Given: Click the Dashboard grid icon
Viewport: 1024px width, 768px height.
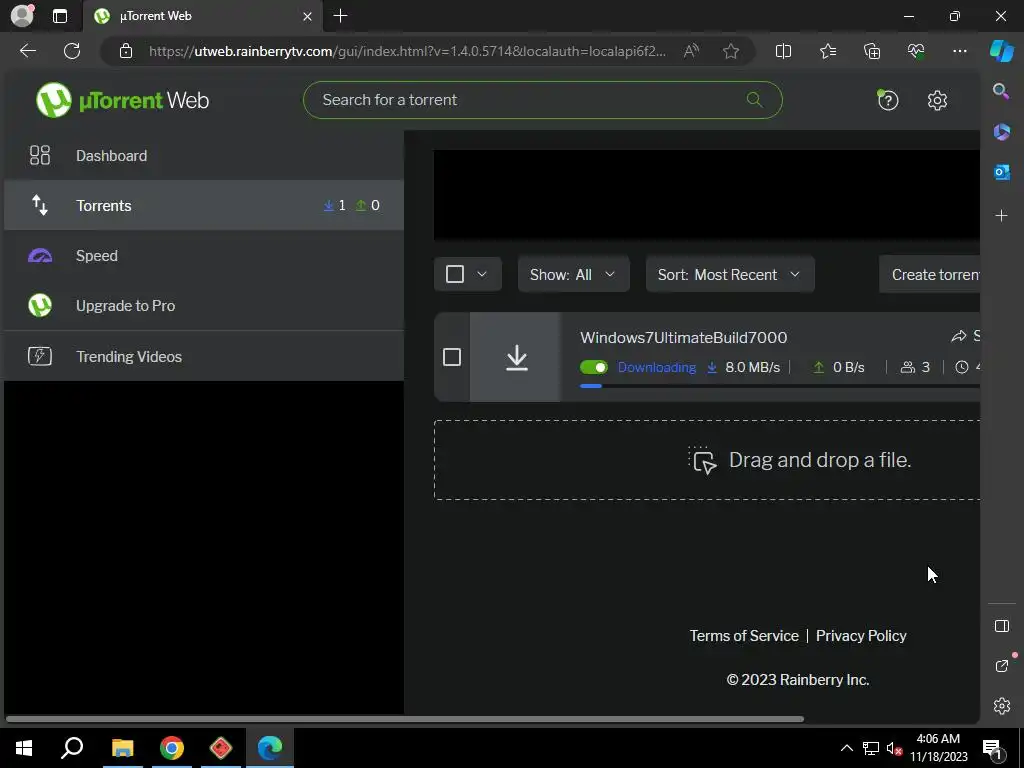Looking at the screenshot, I should point(40,155).
